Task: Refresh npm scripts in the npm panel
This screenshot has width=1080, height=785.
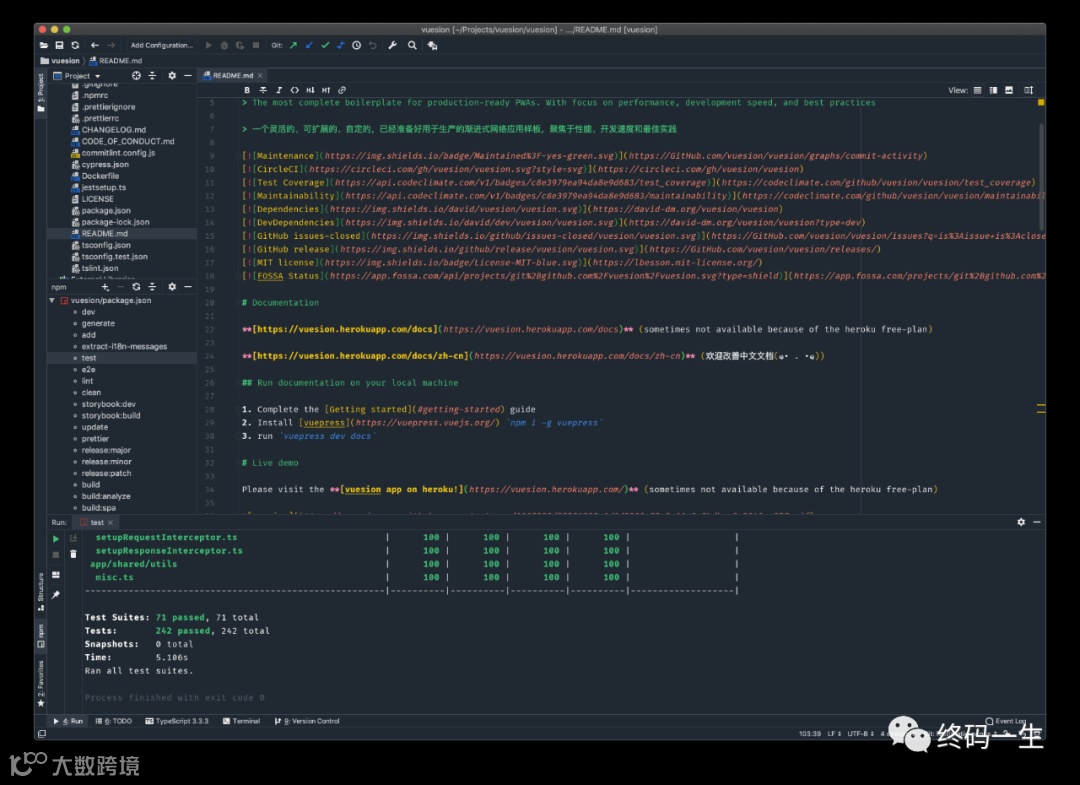Action: coord(136,286)
